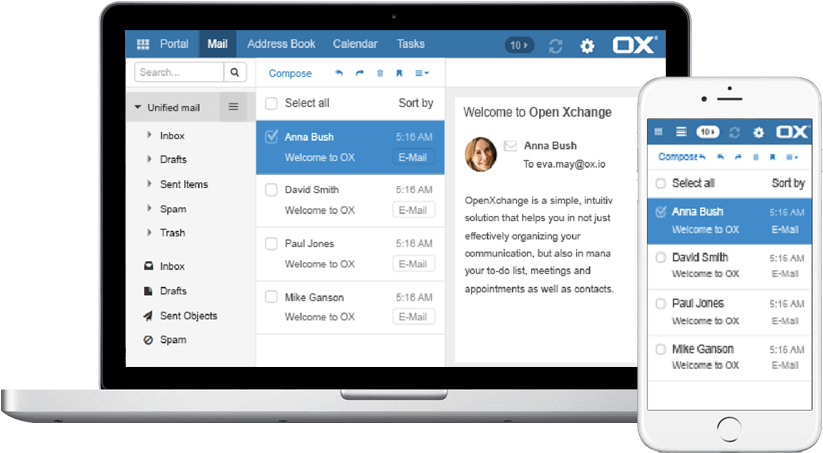The width and height of the screenshot is (823, 453).
Task: Expand the Inbox folder arrow under Unified mail
Action: click(149, 135)
